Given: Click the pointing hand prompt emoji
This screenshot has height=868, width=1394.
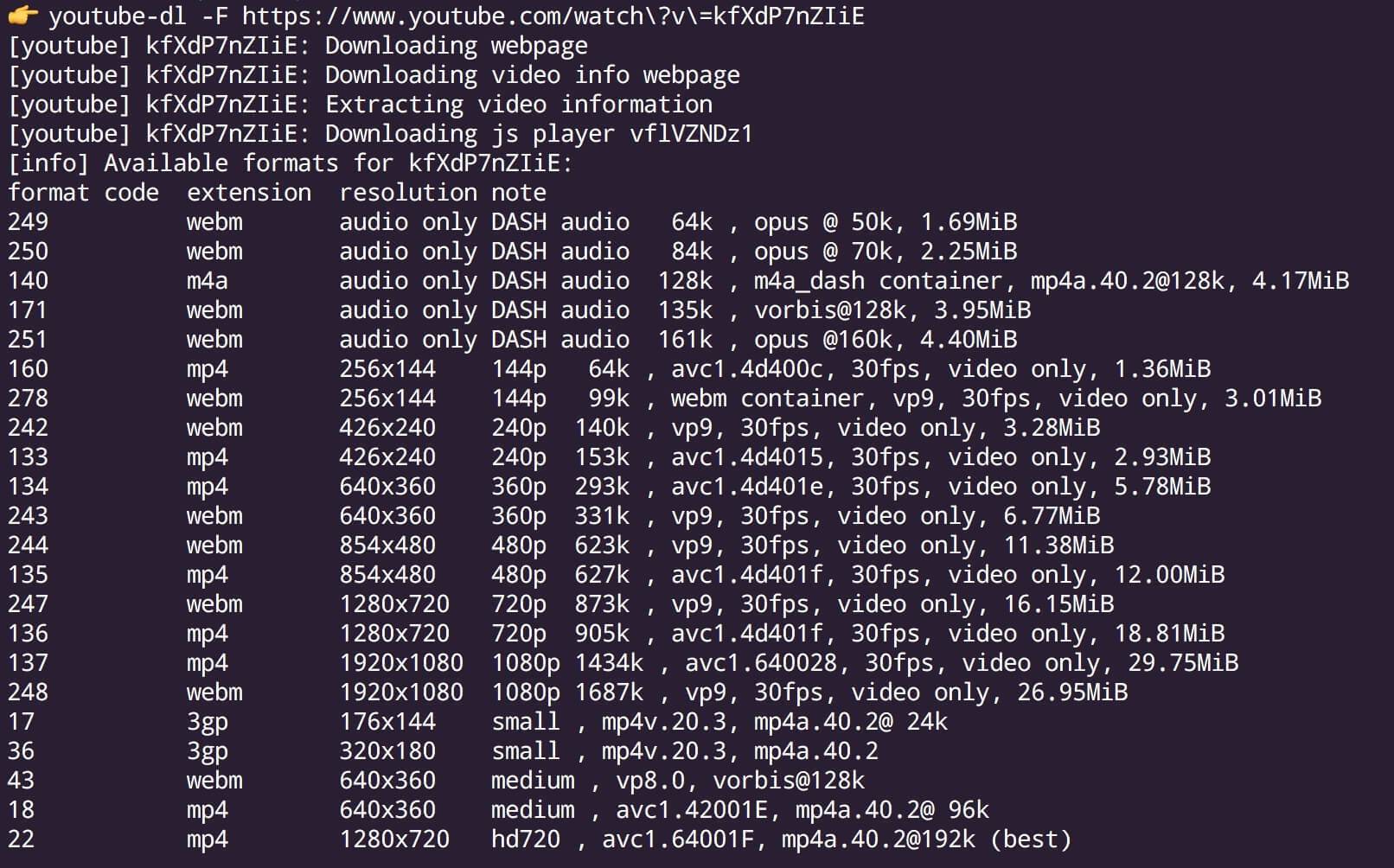Looking at the screenshot, I should (x=23, y=15).
